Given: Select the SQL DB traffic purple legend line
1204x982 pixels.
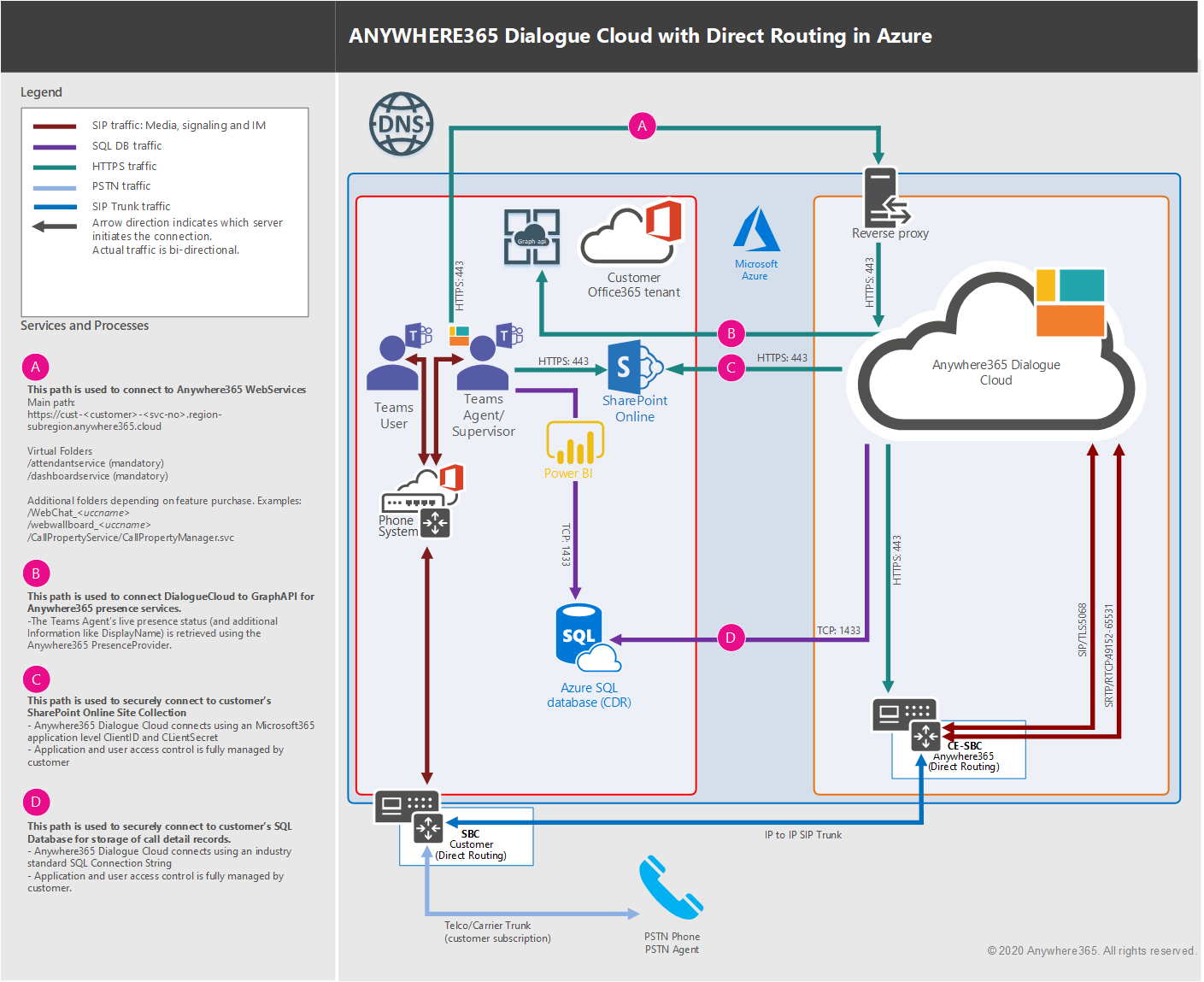Looking at the screenshot, I should 55,147.
